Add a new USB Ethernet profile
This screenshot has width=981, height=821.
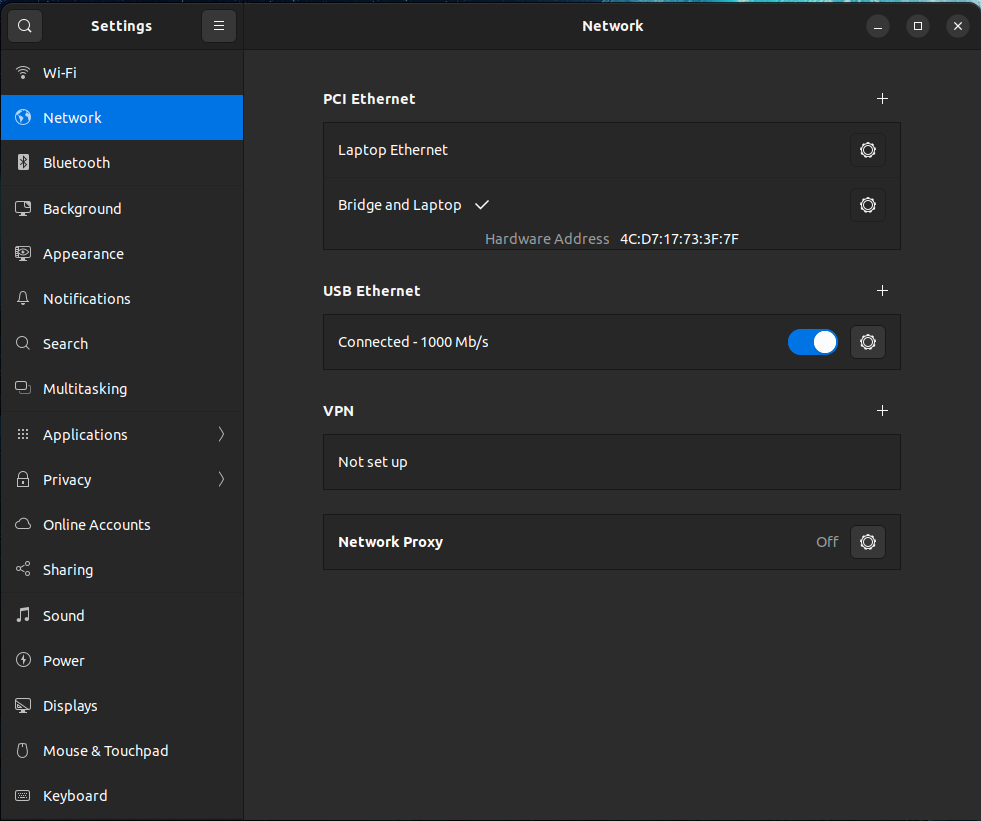click(x=882, y=291)
